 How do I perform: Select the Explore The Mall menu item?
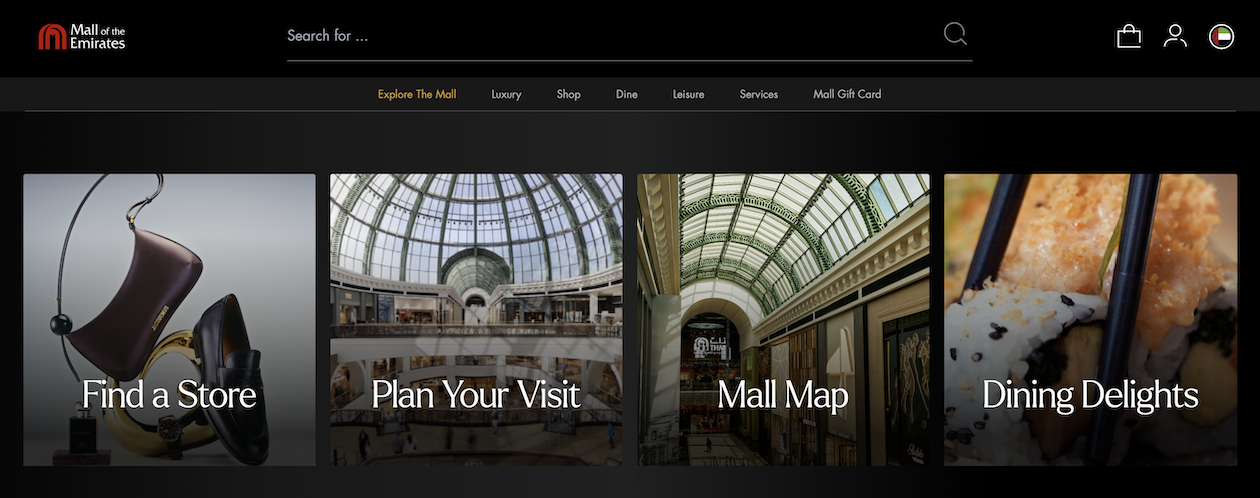[417, 94]
